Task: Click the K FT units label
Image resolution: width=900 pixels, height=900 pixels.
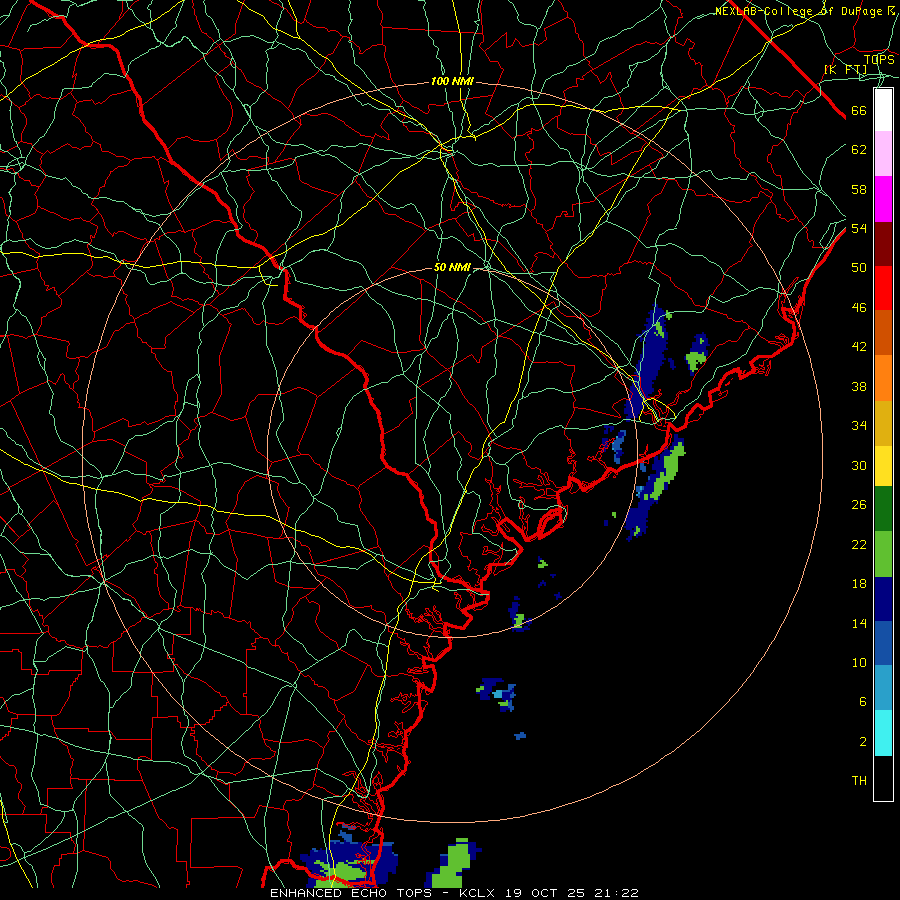Action: [x=845, y=70]
